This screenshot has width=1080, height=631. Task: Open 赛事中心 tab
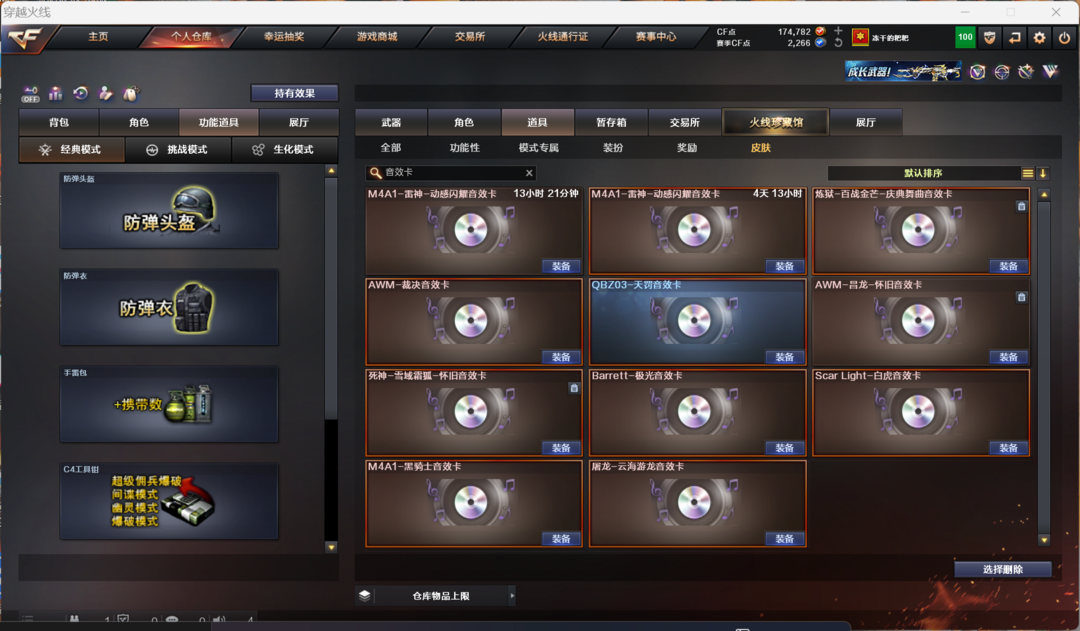(x=656, y=37)
